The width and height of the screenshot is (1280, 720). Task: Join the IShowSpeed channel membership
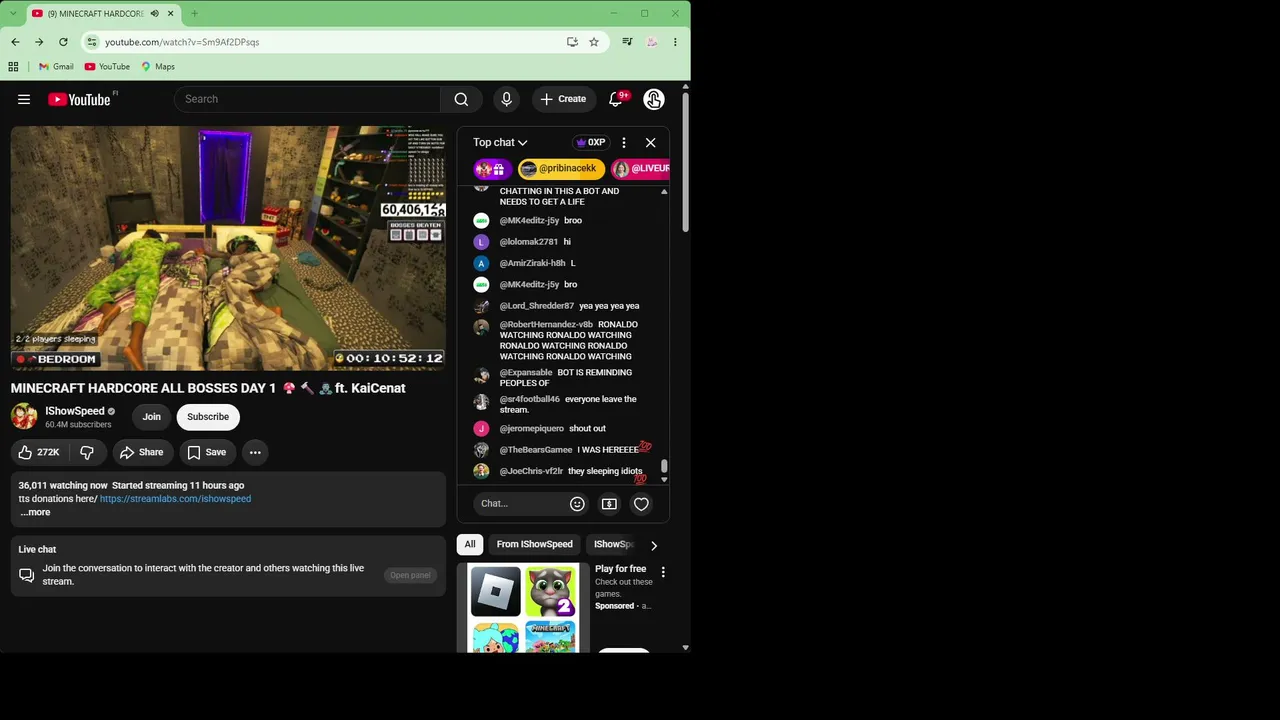[x=151, y=417]
